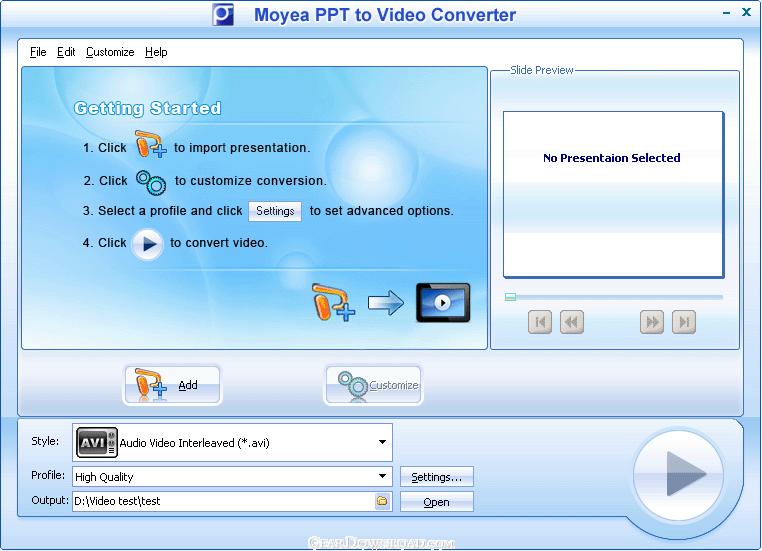Image resolution: width=762 pixels, height=551 pixels.
Task: Click the video player output icon
Action: pos(443,303)
